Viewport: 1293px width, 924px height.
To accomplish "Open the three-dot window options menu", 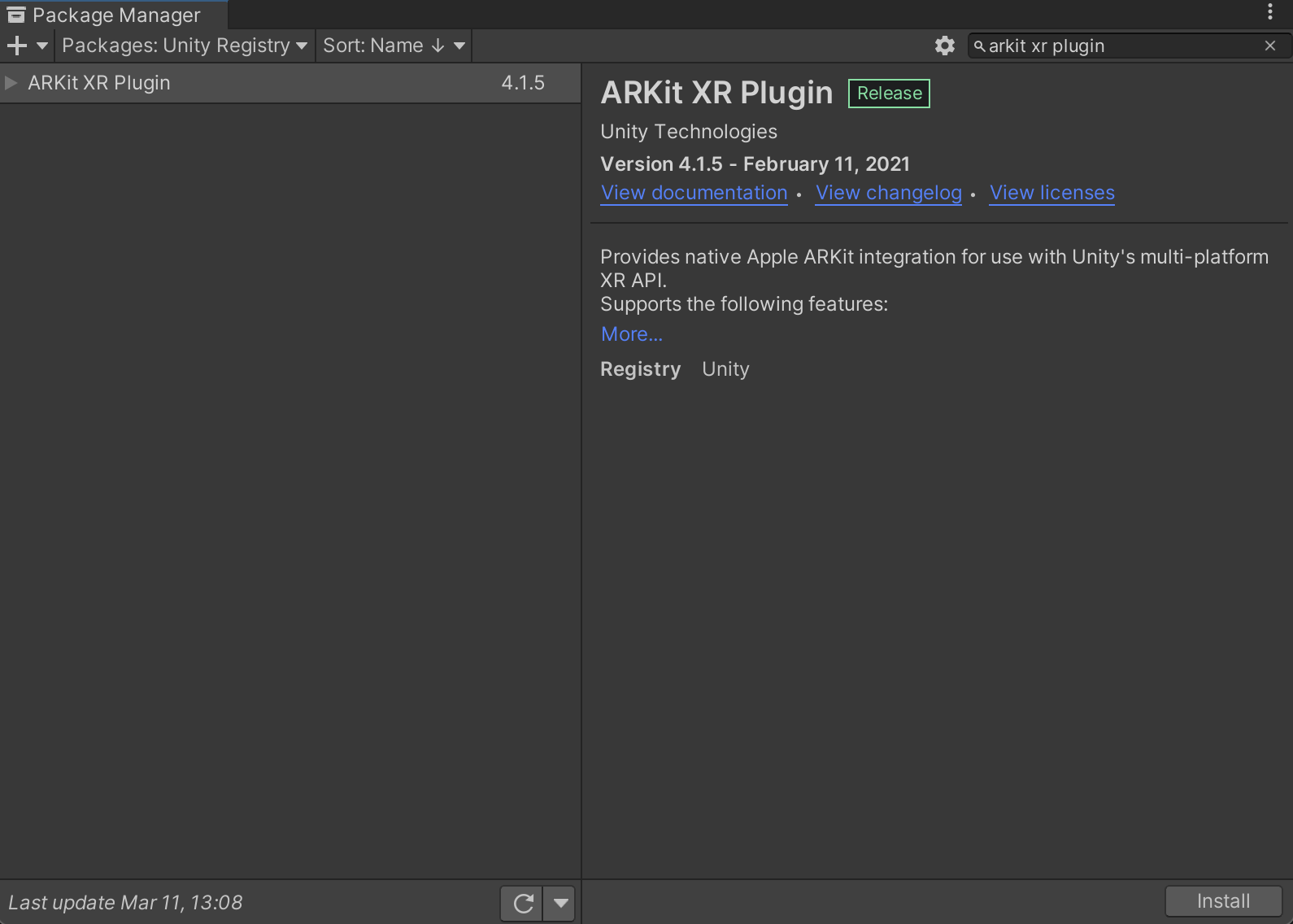I will pos(1270,12).
